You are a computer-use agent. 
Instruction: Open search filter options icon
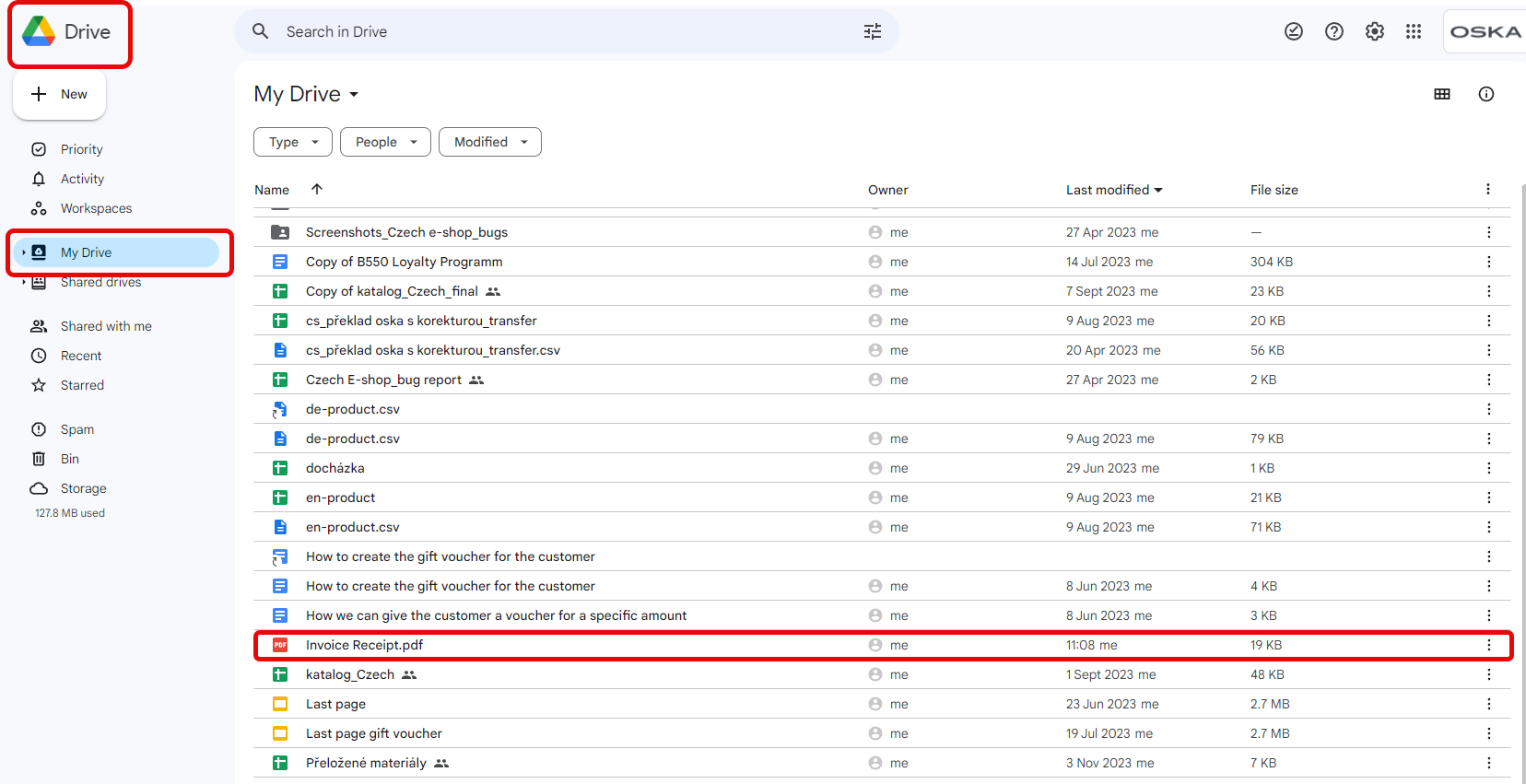[872, 32]
